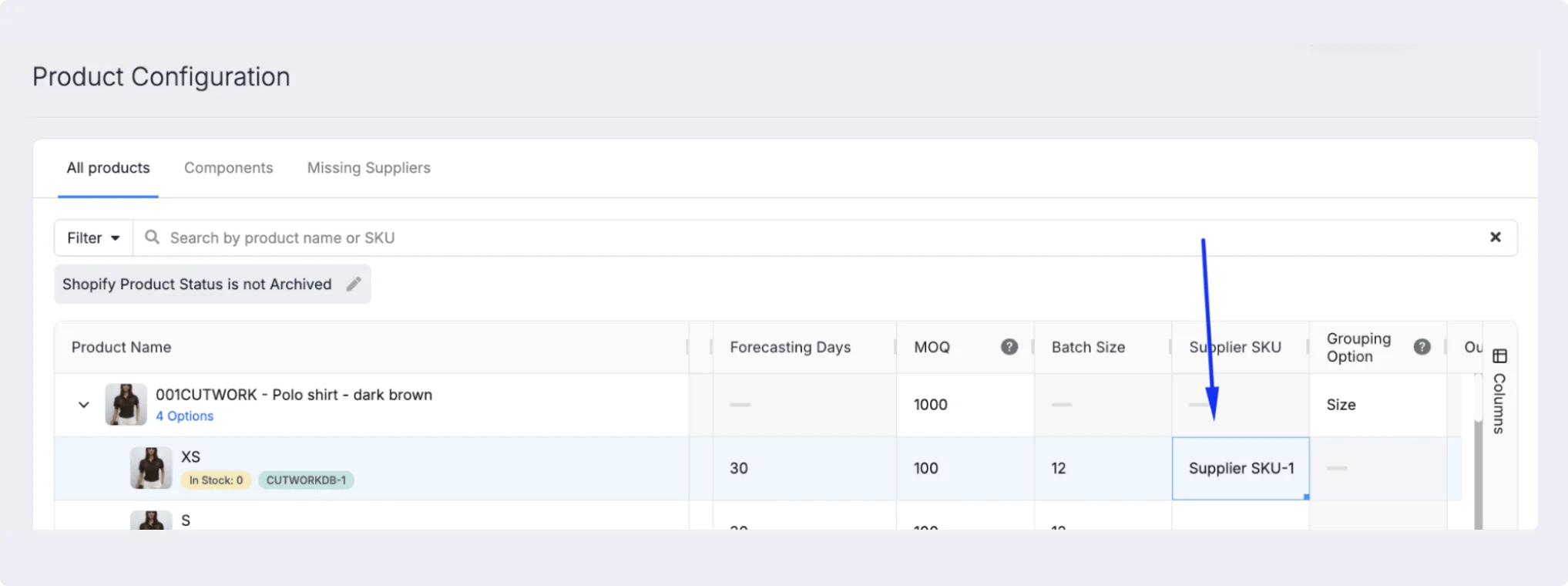Edit the Shopify Product Status filter pencil
The image size is (1568, 586).
(354, 284)
